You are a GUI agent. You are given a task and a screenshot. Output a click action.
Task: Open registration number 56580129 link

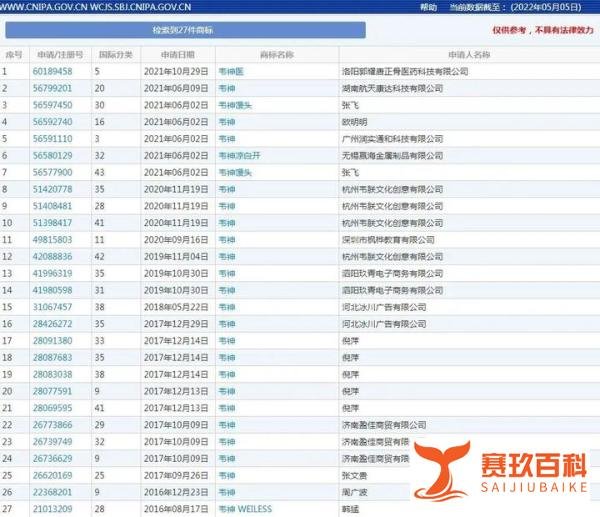pos(52,156)
